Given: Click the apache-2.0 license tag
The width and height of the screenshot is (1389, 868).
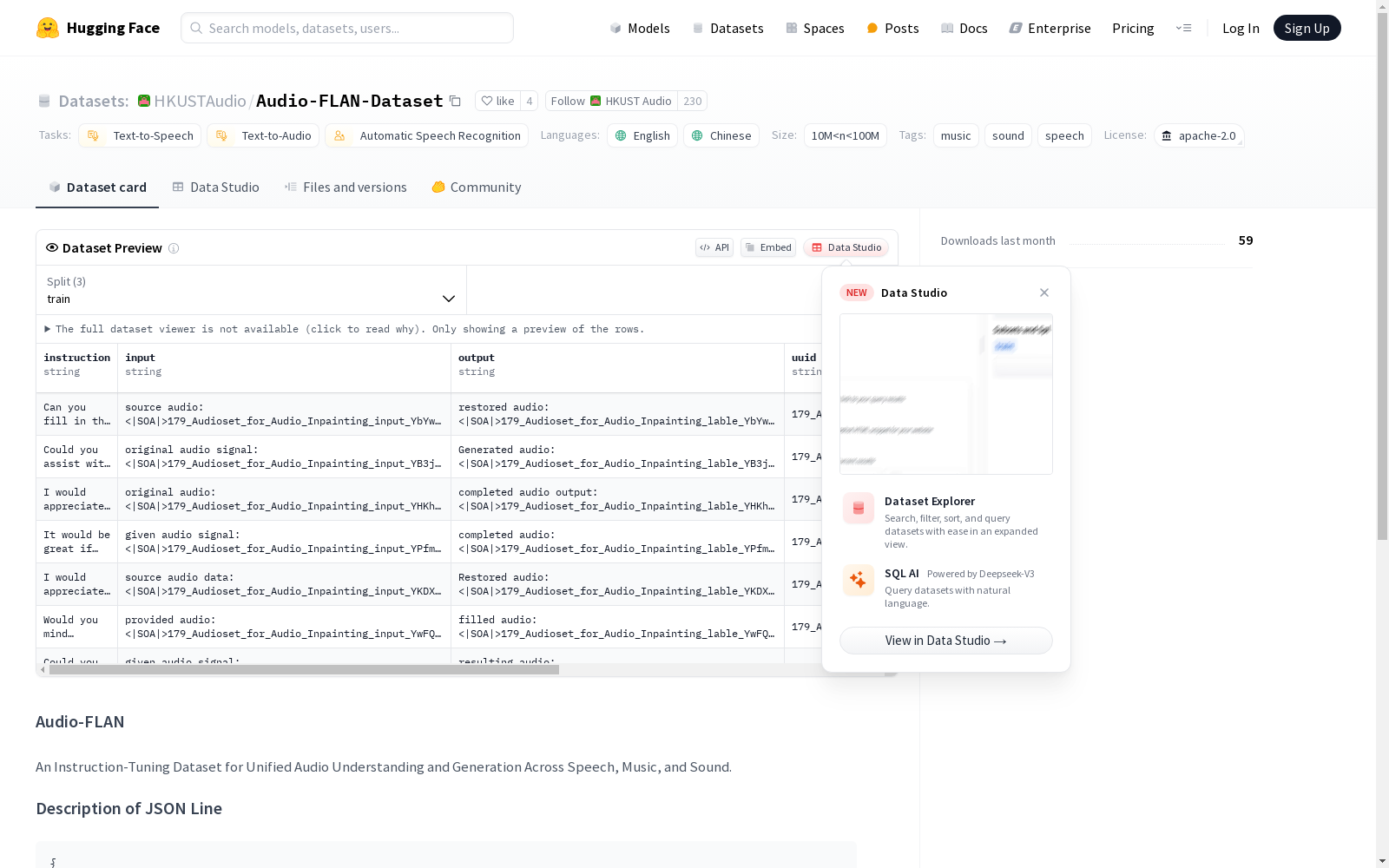Looking at the screenshot, I should tap(1199, 135).
